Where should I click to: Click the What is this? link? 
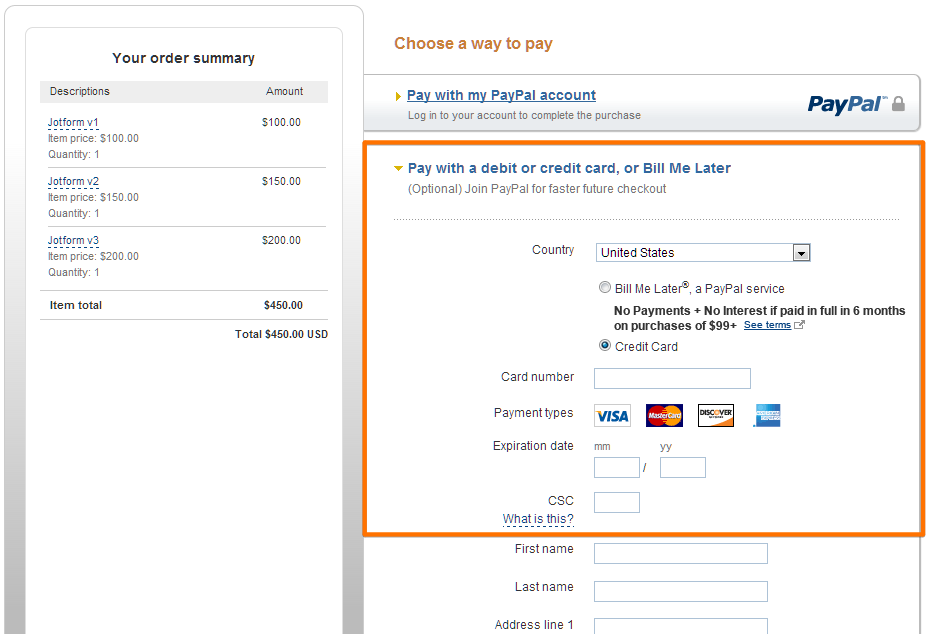(538, 519)
